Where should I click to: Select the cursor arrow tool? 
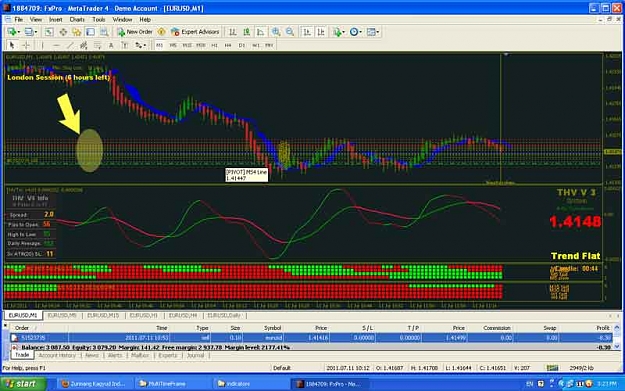(x=12, y=45)
